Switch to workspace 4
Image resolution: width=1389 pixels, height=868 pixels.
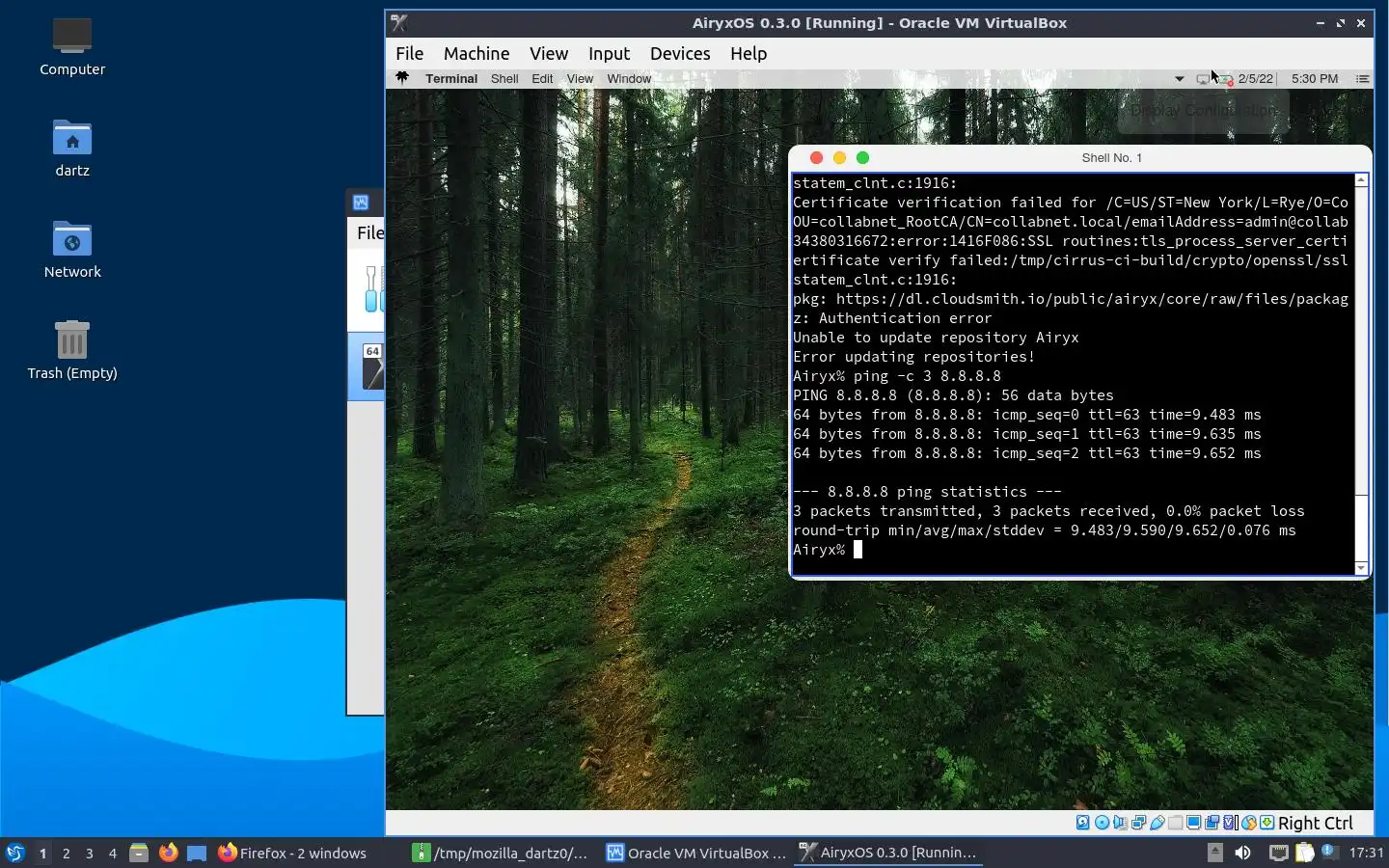coord(113,853)
